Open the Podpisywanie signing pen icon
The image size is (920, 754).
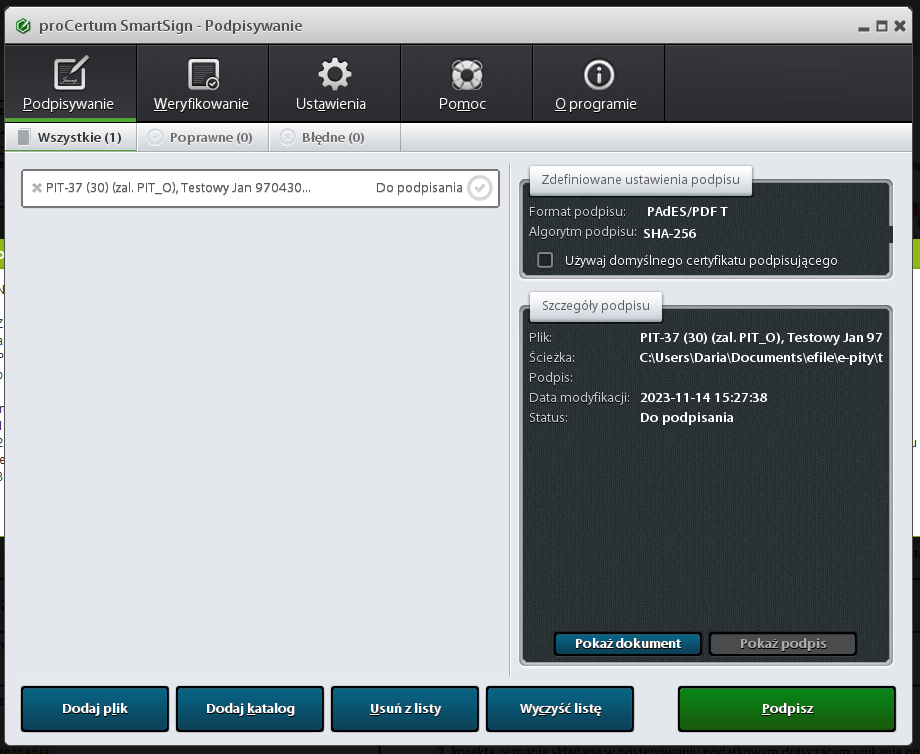pos(69,74)
